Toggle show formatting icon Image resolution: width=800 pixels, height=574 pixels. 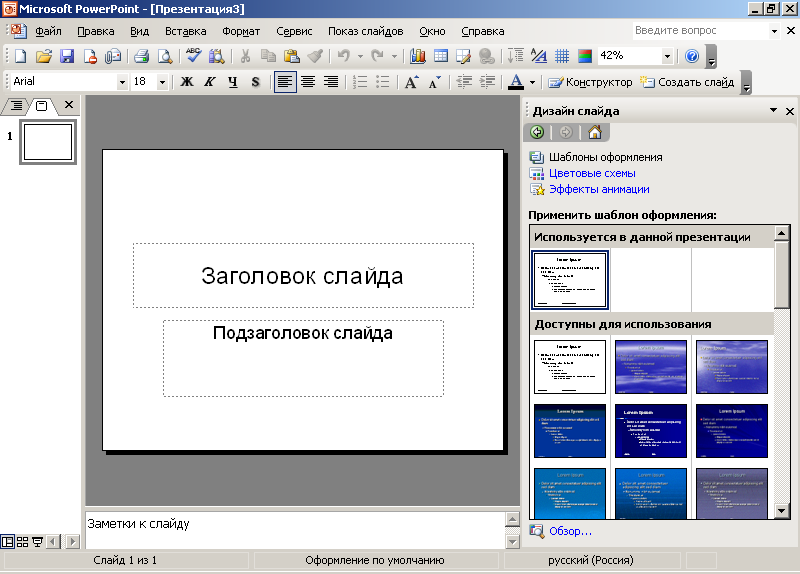[x=539, y=56]
